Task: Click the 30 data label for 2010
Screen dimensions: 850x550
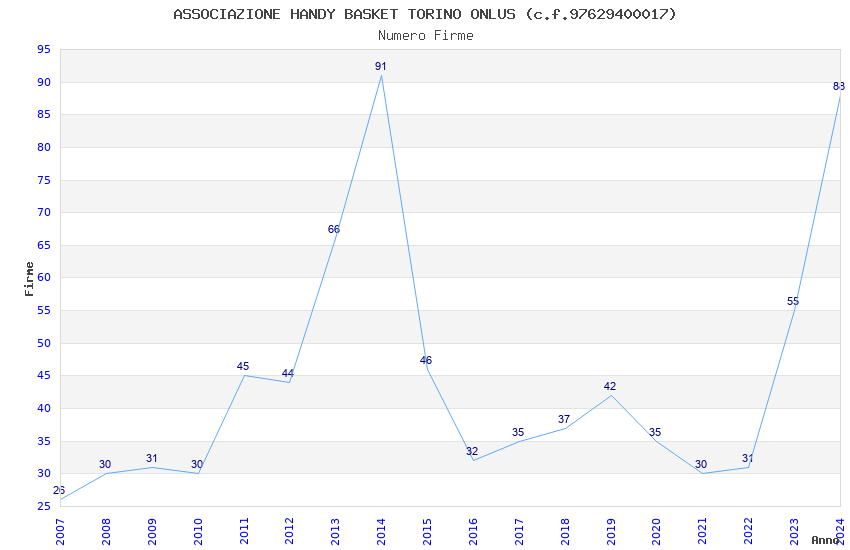Action: point(197,464)
